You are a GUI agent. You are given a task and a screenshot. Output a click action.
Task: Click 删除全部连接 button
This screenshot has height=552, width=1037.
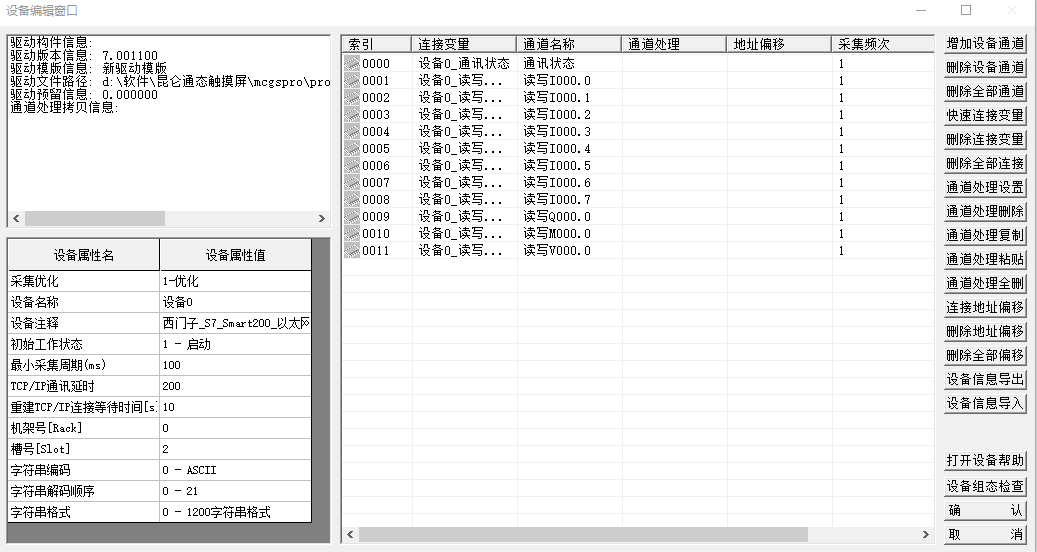pos(985,163)
